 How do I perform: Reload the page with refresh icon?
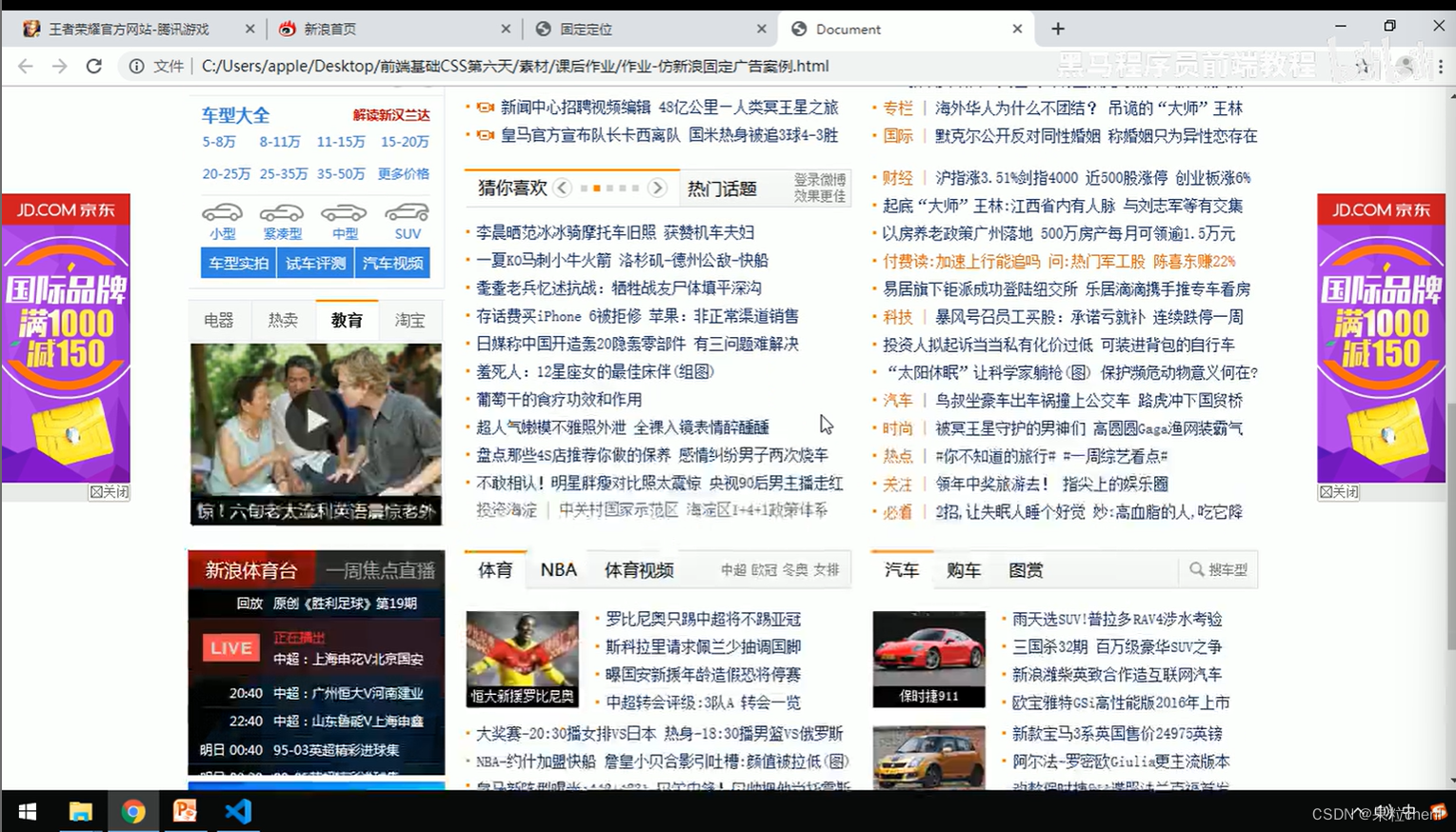pos(93,66)
